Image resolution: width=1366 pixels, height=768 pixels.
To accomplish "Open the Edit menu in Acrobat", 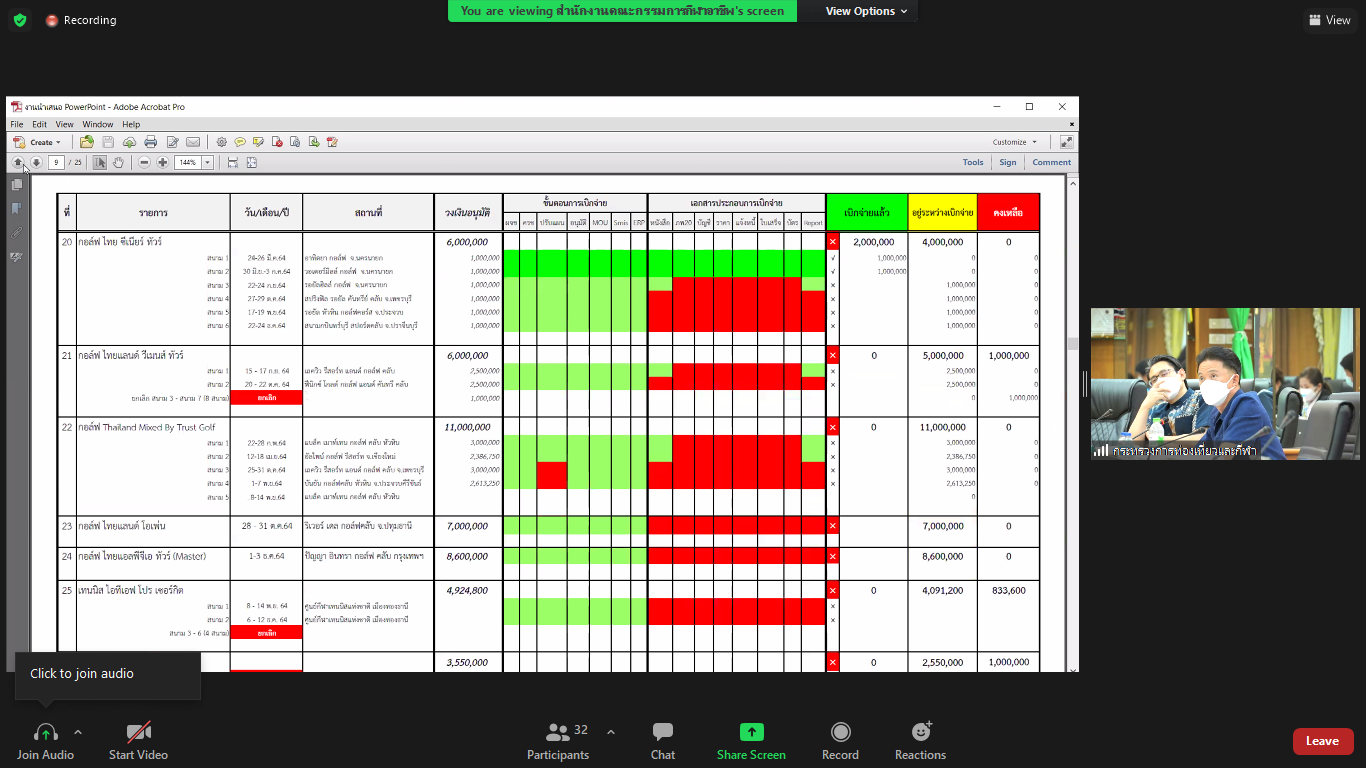I will pyautogui.click(x=39, y=124).
